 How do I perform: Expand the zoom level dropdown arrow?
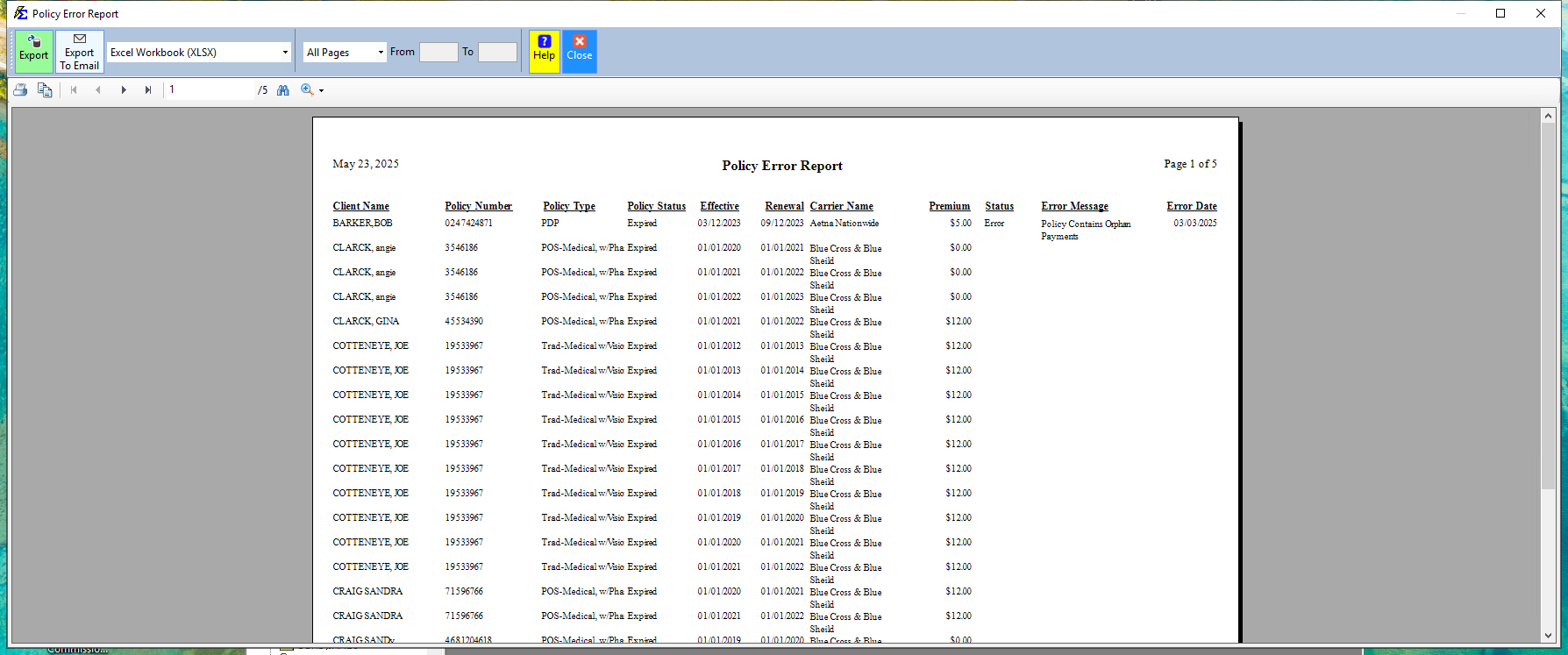322,90
